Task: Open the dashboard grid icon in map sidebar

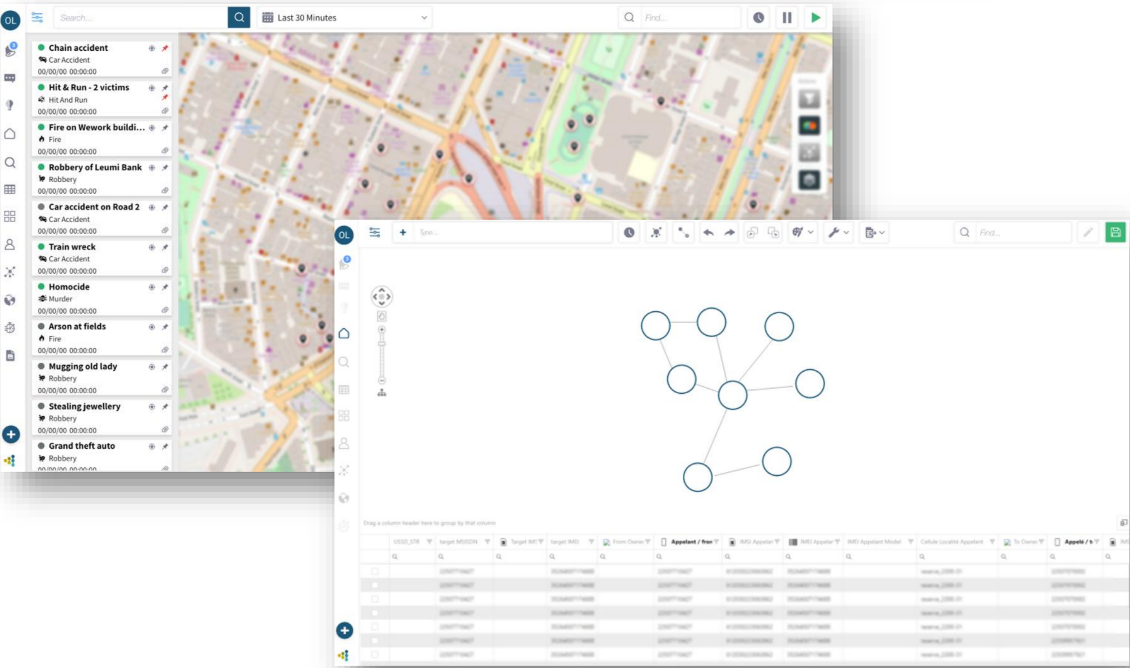Action: (x=10, y=216)
